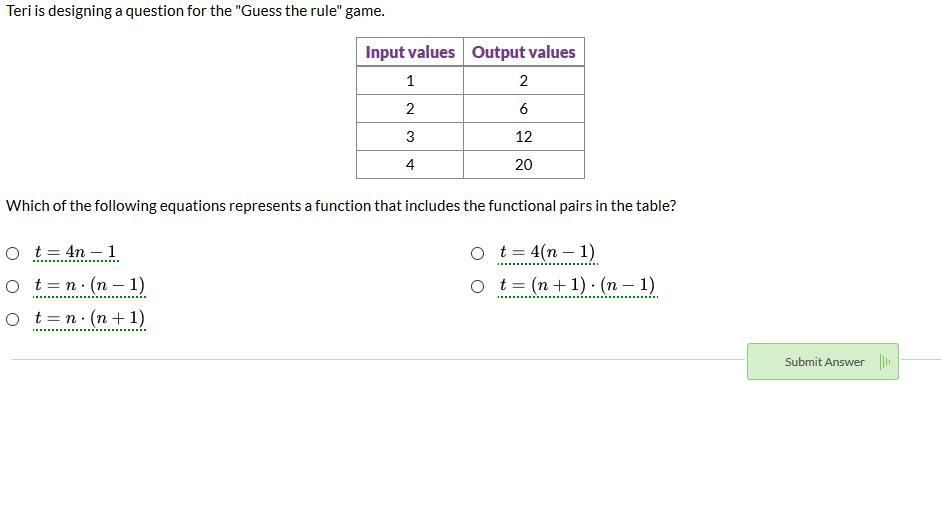Viewport: 945px width, 510px height.
Task: Click the Output values column header
Action: tap(524, 52)
